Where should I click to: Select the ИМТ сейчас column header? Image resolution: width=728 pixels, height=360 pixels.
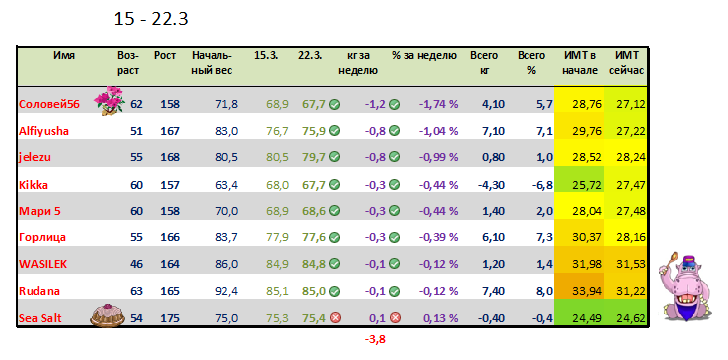click(626, 63)
